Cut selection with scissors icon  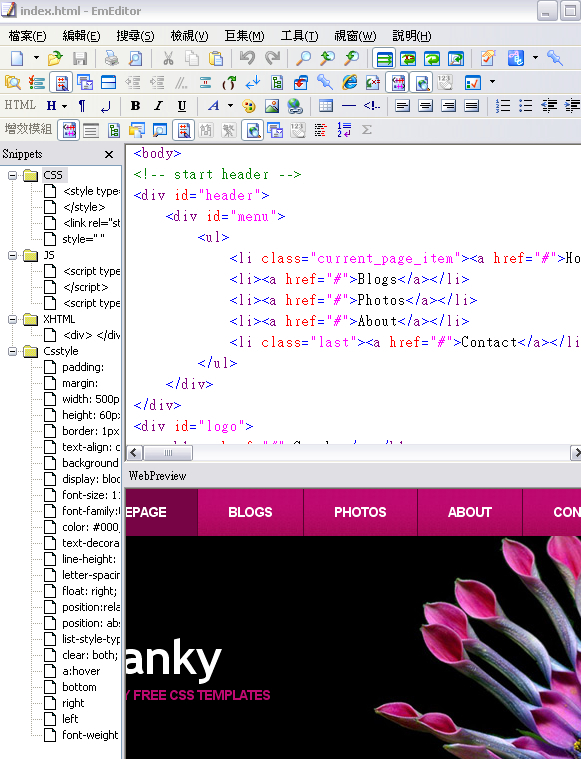pyautogui.click(x=168, y=59)
